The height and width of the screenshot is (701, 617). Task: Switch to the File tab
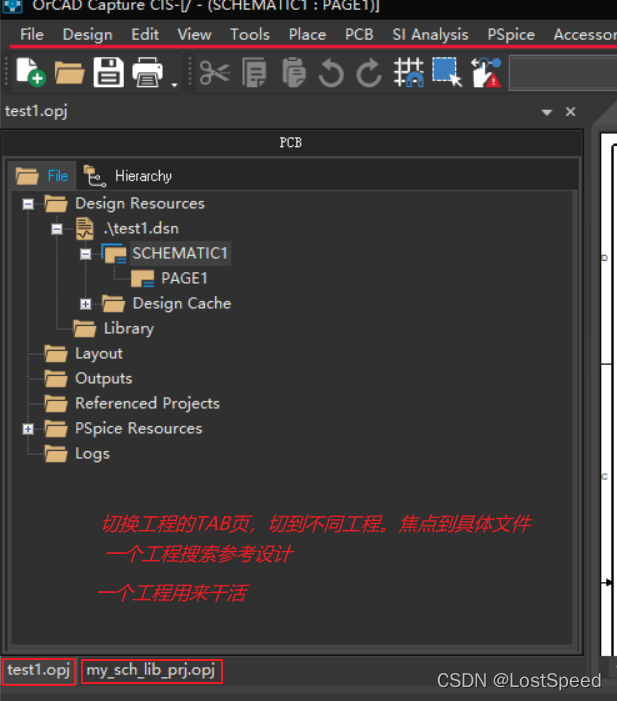point(42,176)
